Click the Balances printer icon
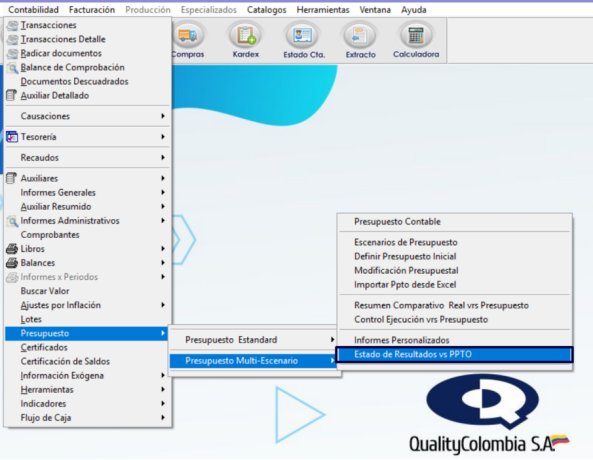Screen dimensions: 593x460 click(x=12, y=263)
